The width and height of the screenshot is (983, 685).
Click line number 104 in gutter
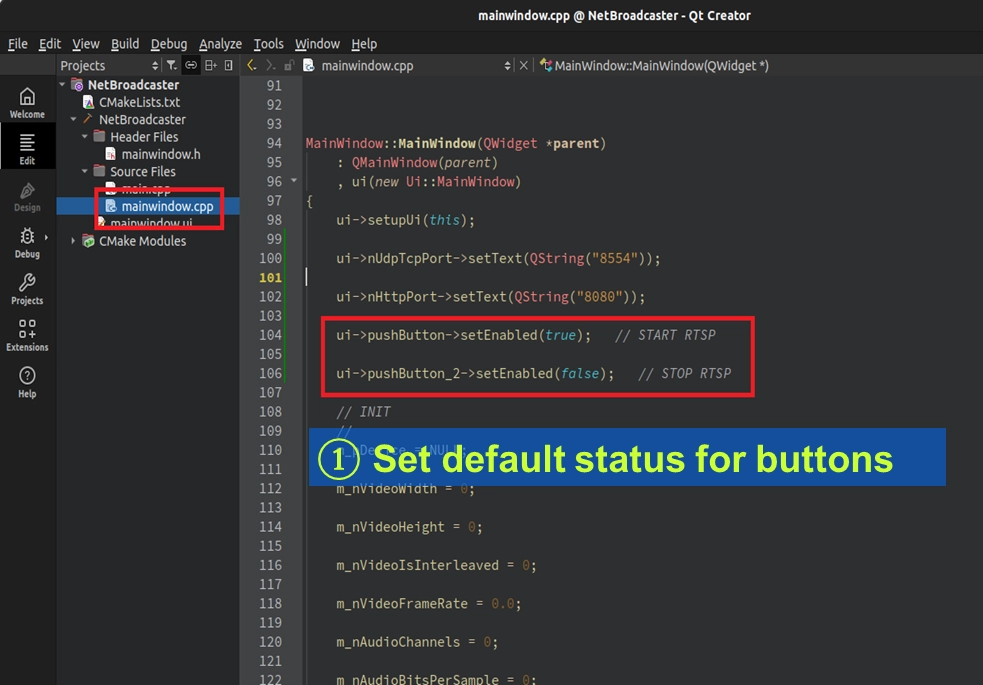pyautogui.click(x=270, y=335)
